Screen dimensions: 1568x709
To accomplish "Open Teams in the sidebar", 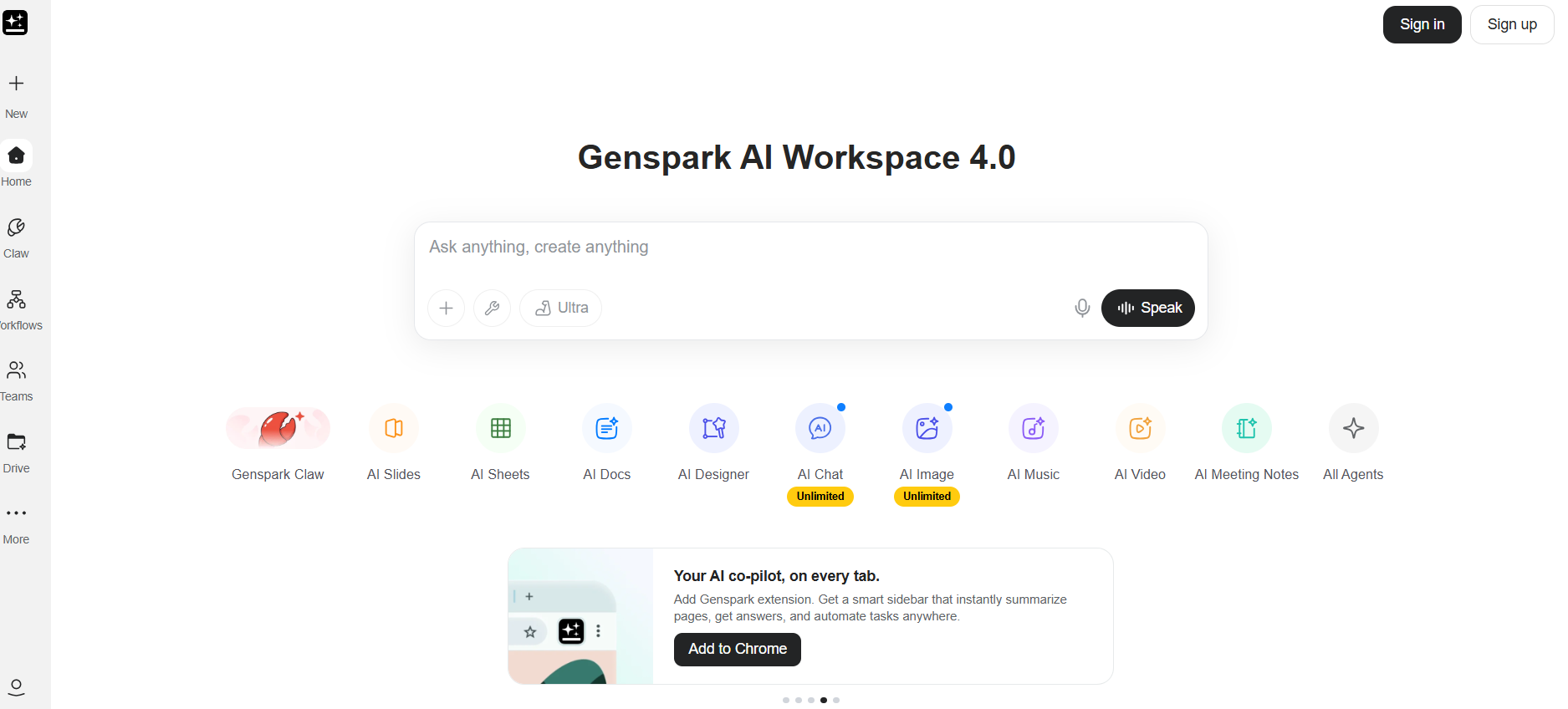I will coord(16,381).
